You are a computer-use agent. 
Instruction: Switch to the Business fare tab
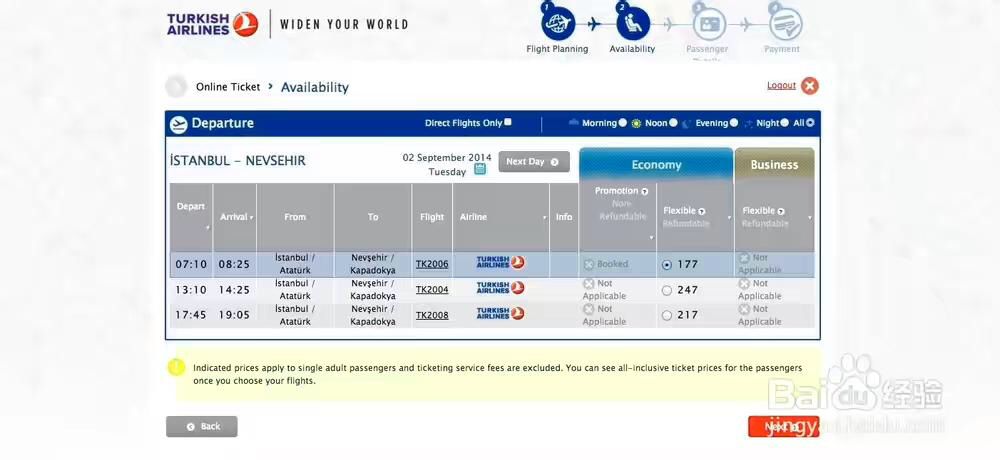tap(774, 165)
